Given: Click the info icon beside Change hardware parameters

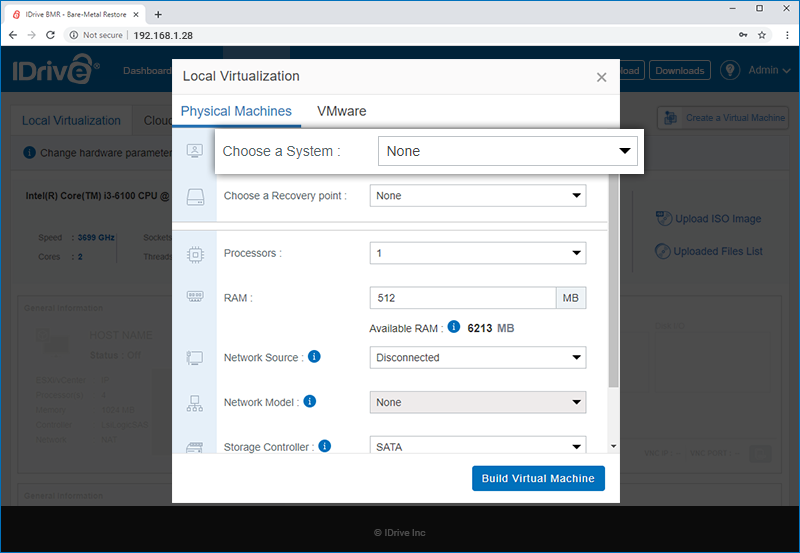Looking at the screenshot, I should pyautogui.click(x=30, y=153).
